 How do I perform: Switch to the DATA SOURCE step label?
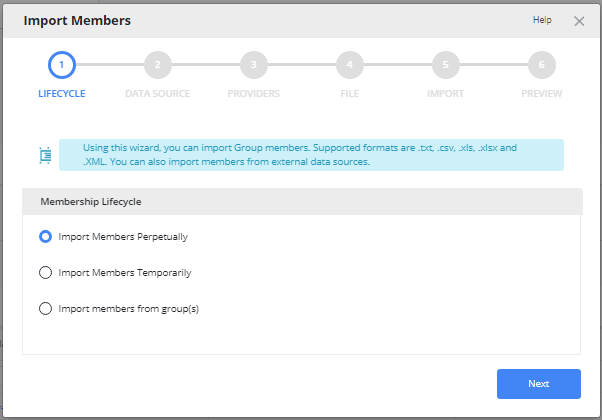(x=157, y=94)
